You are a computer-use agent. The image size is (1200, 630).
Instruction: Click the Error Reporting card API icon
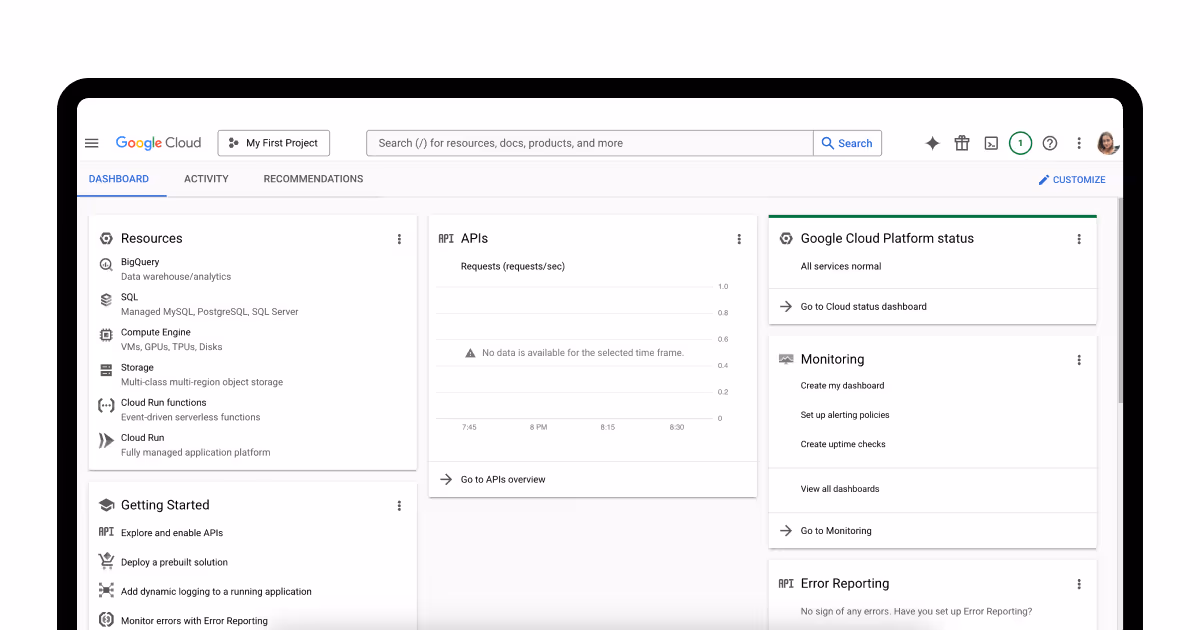click(x=786, y=583)
